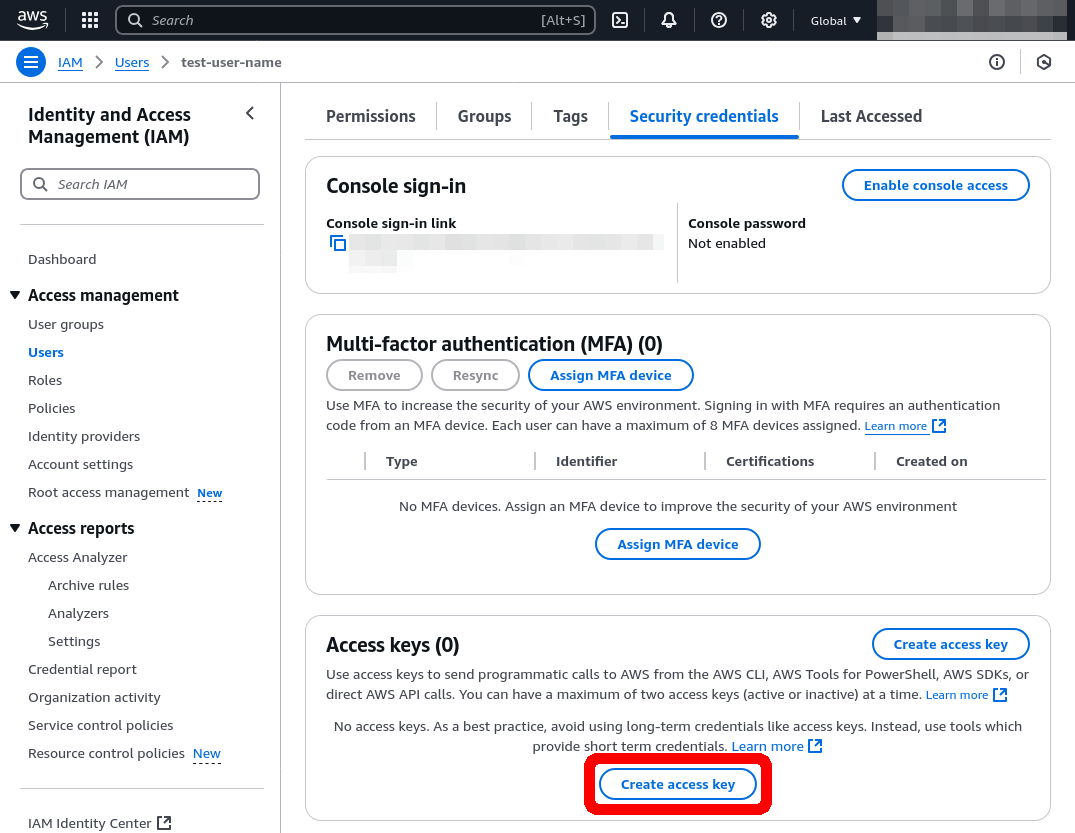
Task: Click the disabled Resync button
Action: [x=475, y=375]
